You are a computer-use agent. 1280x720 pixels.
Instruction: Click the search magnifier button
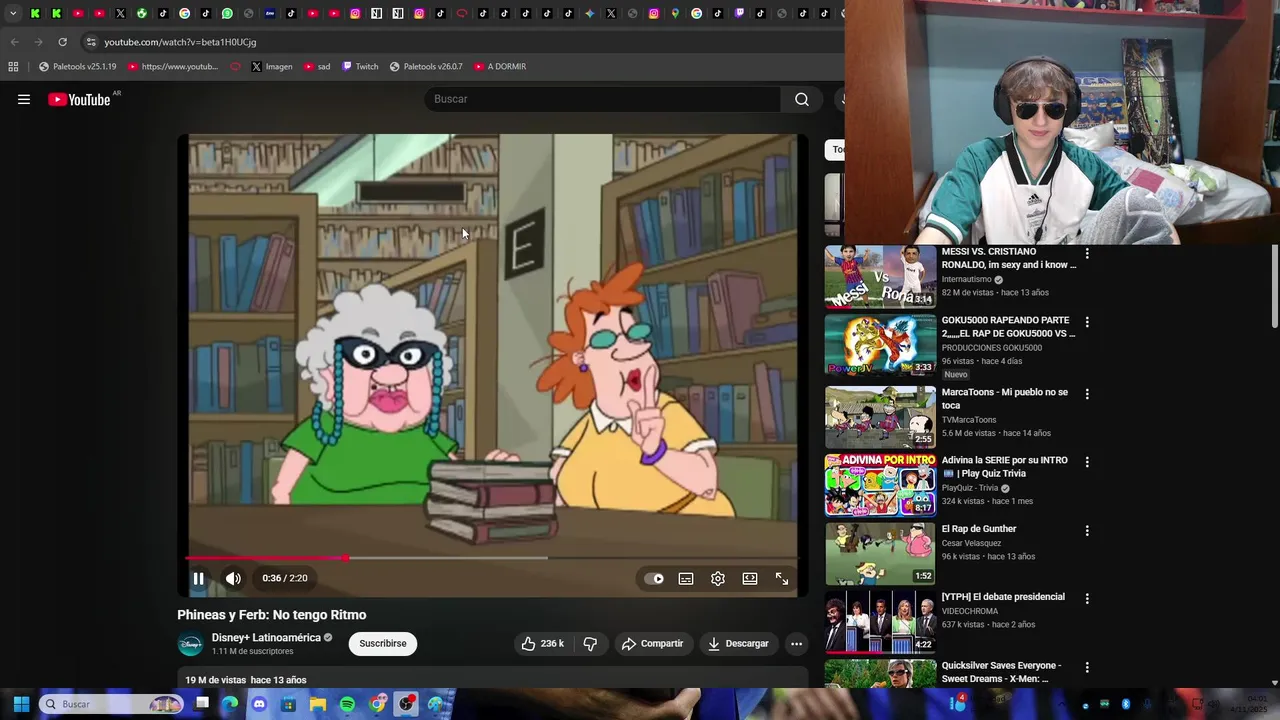click(x=802, y=99)
